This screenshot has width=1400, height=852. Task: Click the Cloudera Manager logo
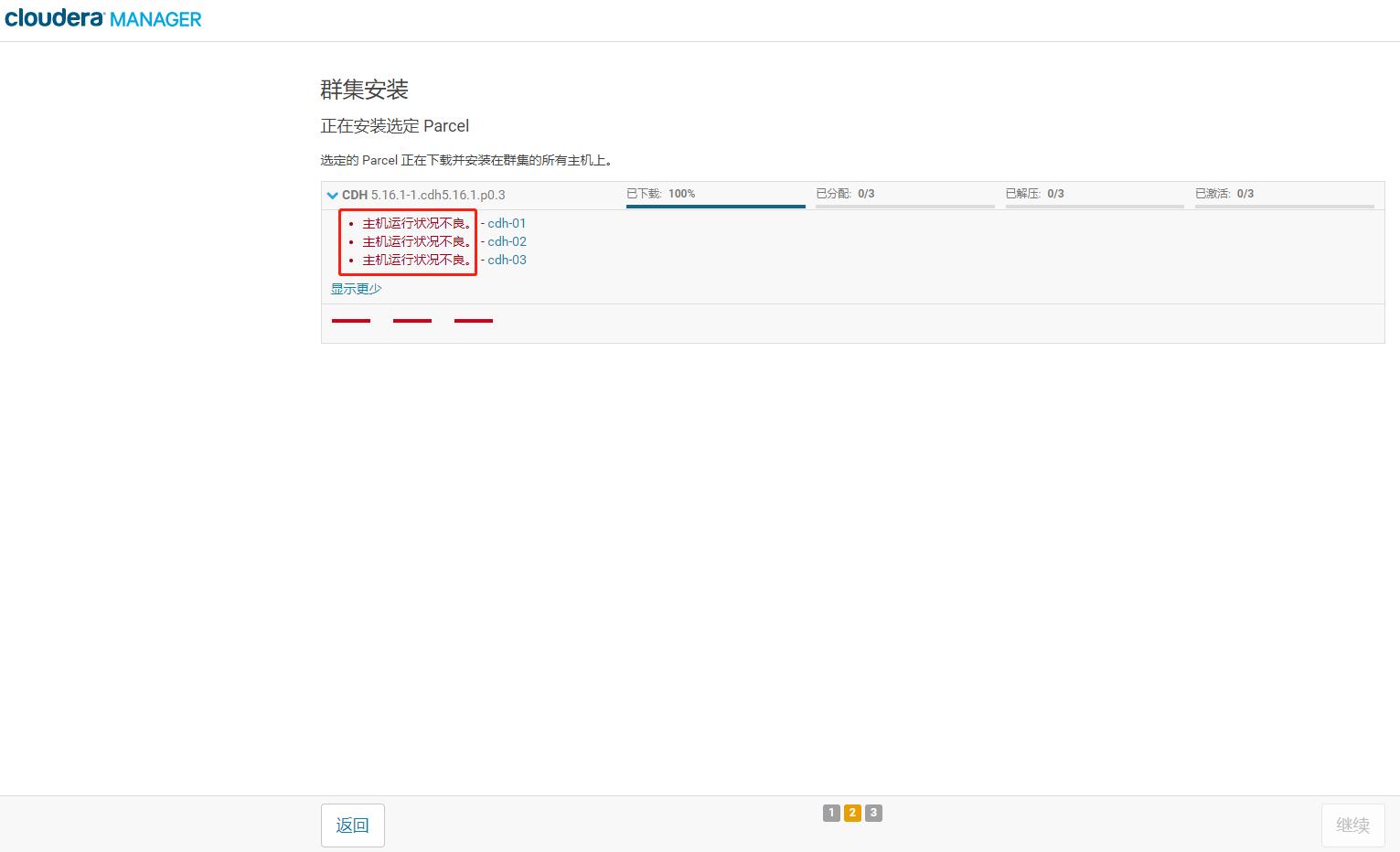pos(102,17)
